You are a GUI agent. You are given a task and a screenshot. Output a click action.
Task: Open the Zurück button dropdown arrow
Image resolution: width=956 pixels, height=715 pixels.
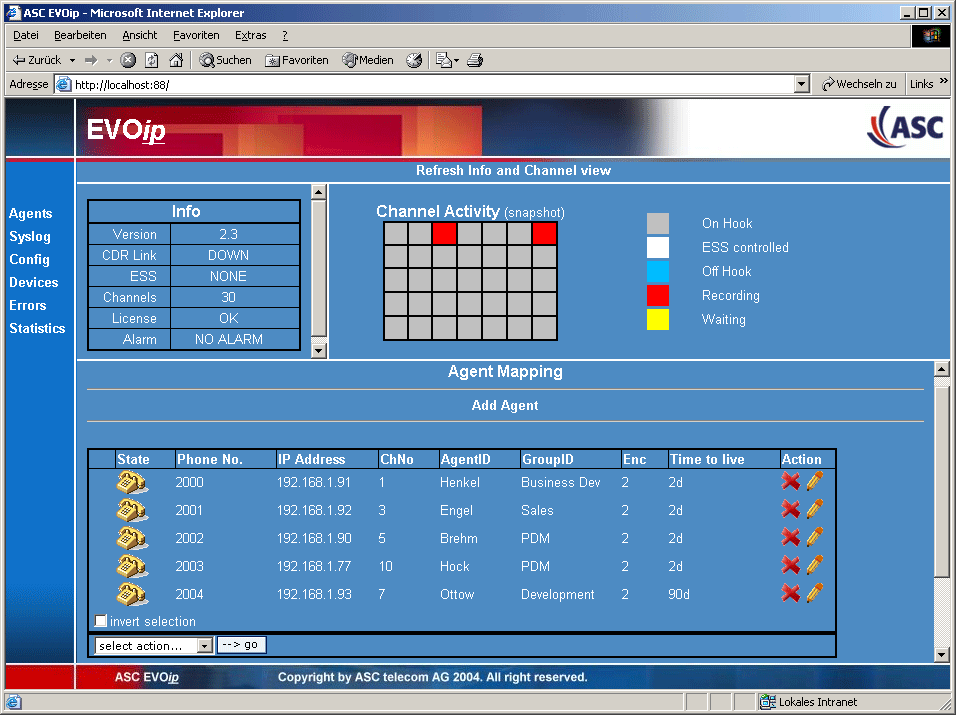[72, 60]
